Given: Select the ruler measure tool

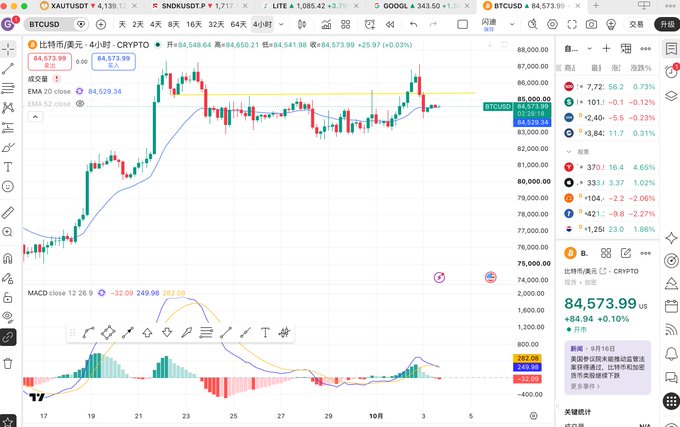Looking at the screenshot, I should click(8, 212).
